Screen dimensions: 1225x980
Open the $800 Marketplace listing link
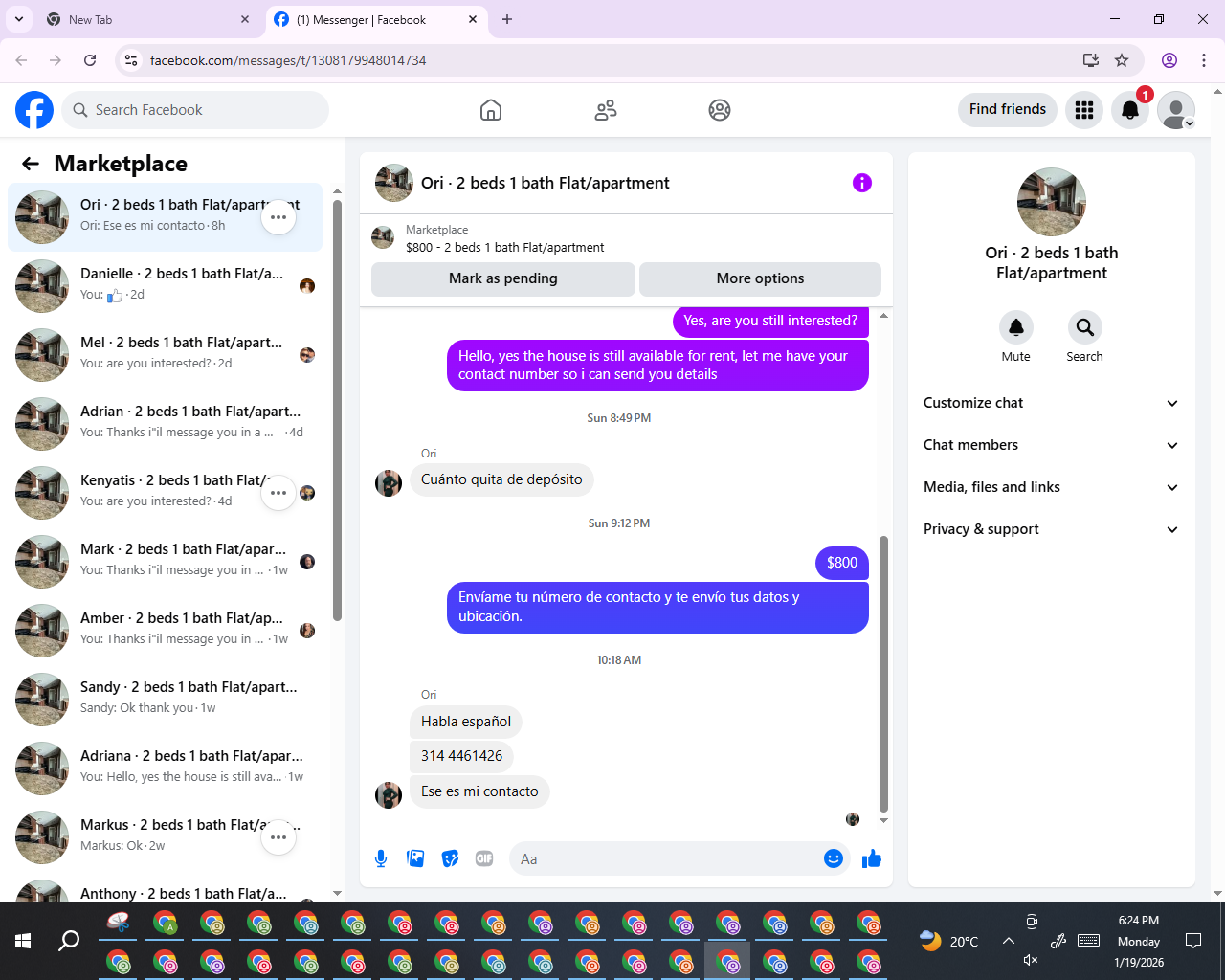tap(504, 248)
